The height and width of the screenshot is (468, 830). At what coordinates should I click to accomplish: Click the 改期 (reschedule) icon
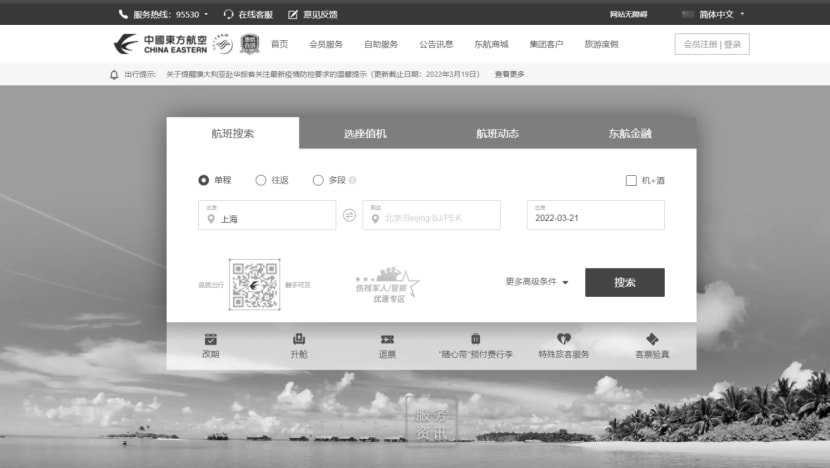coord(210,339)
